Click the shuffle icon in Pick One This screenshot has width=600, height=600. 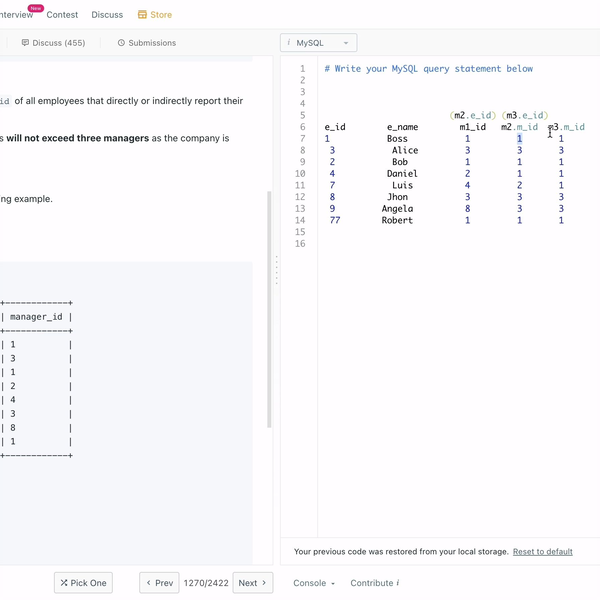(64, 583)
